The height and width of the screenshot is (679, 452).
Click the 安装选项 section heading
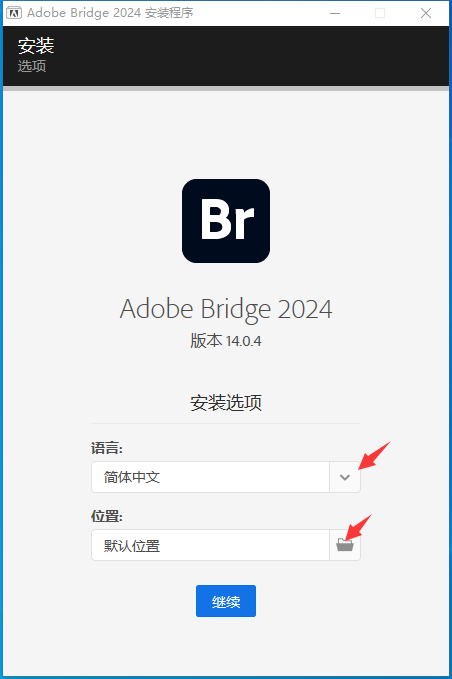(x=226, y=403)
